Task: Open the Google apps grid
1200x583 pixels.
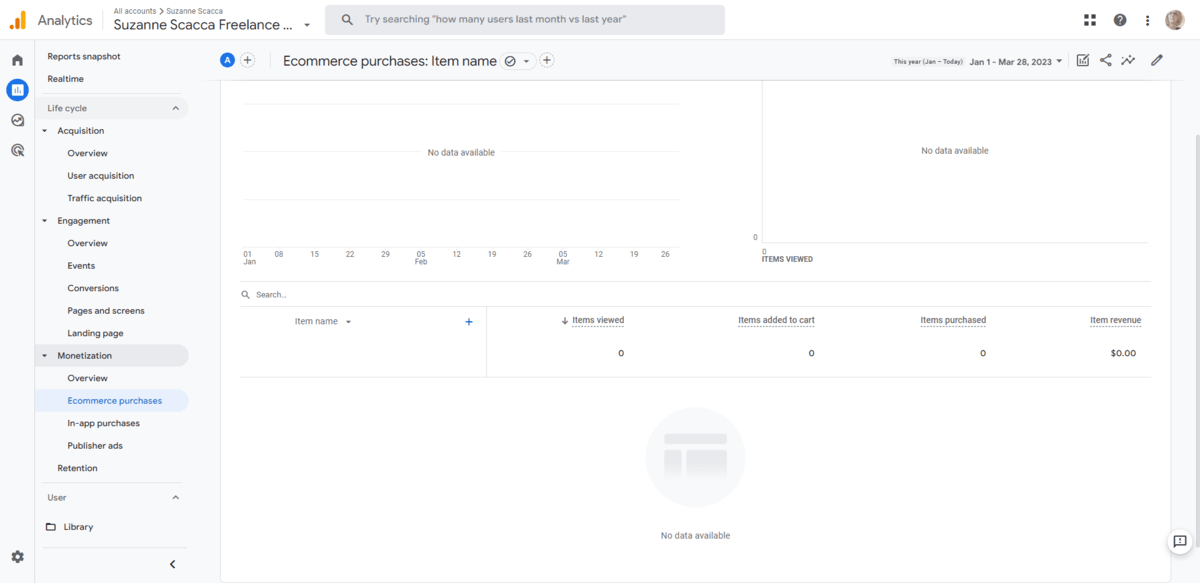Action: click(1089, 19)
